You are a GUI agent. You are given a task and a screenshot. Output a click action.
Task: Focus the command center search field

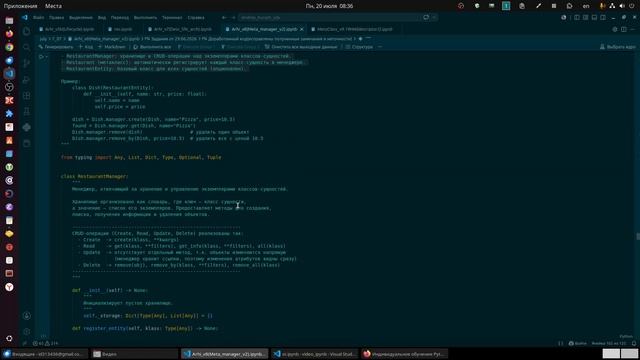click(x=329, y=18)
